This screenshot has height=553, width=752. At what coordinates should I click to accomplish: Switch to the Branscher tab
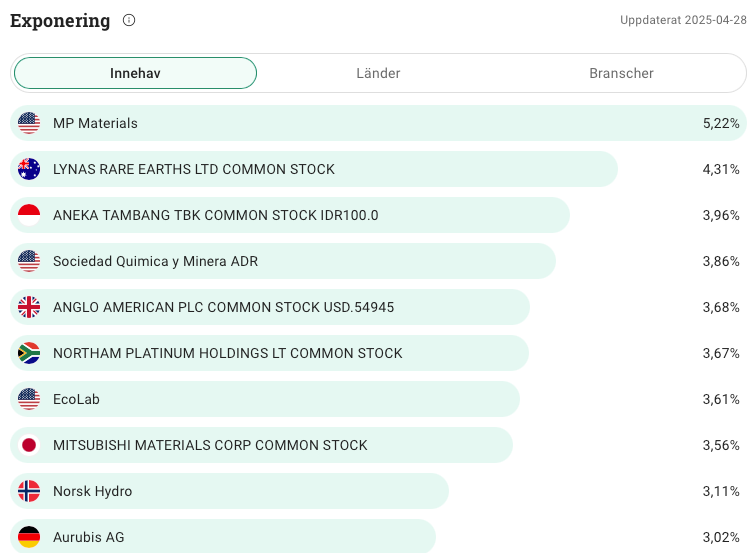pos(621,73)
